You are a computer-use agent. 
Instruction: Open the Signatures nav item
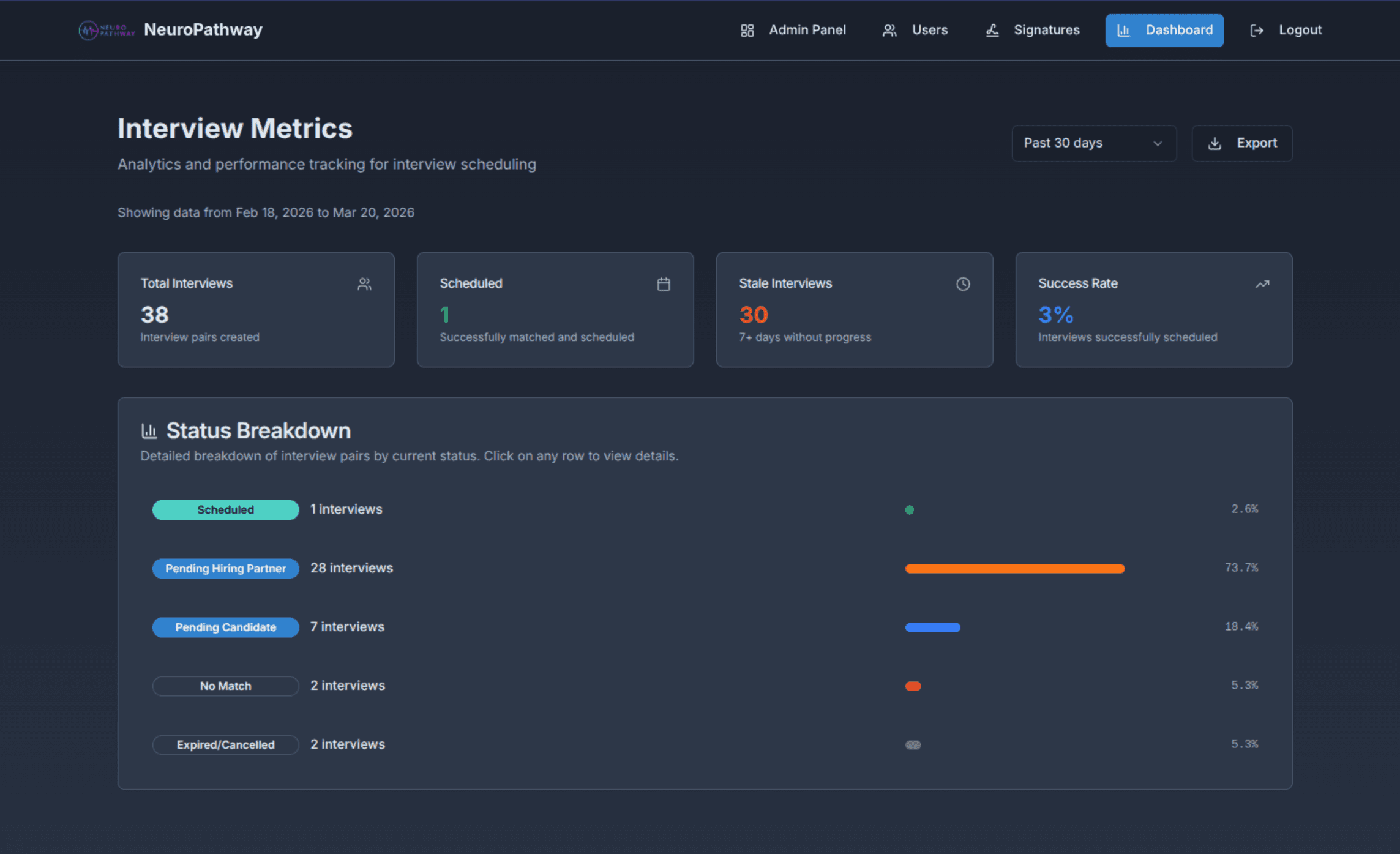(x=1033, y=30)
